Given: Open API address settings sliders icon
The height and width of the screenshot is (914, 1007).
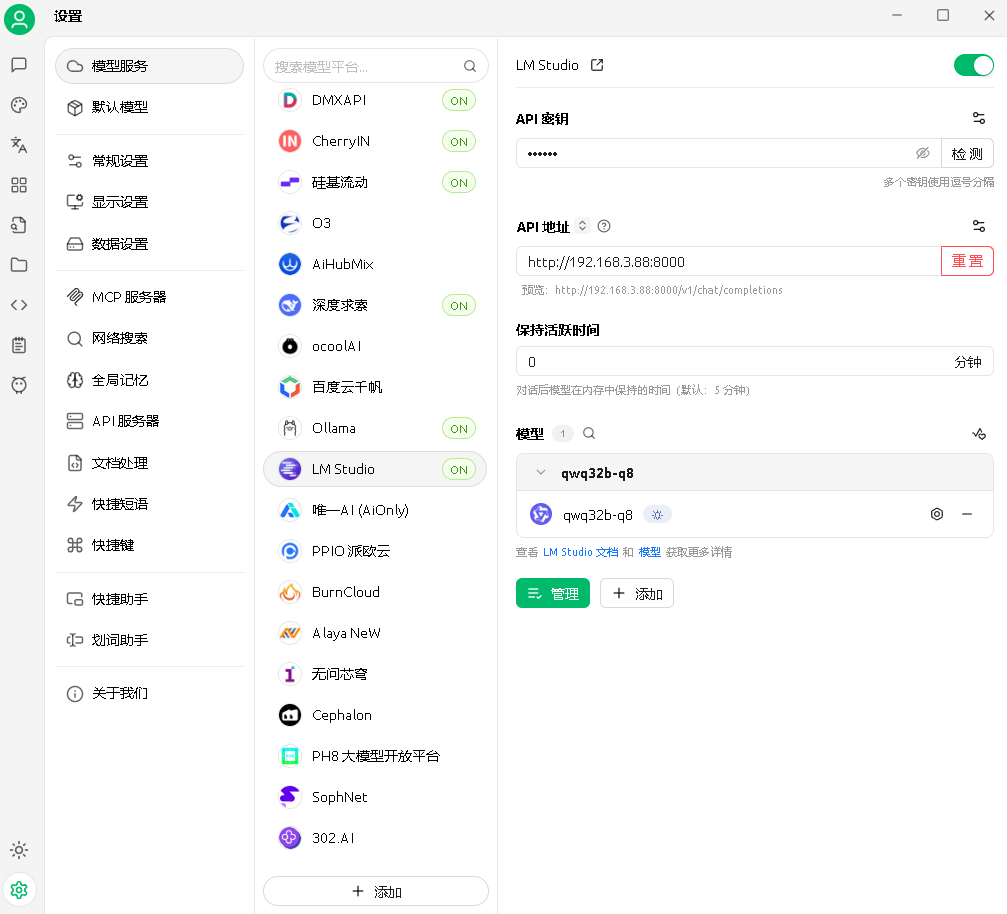Looking at the screenshot, I should [979, 226].
